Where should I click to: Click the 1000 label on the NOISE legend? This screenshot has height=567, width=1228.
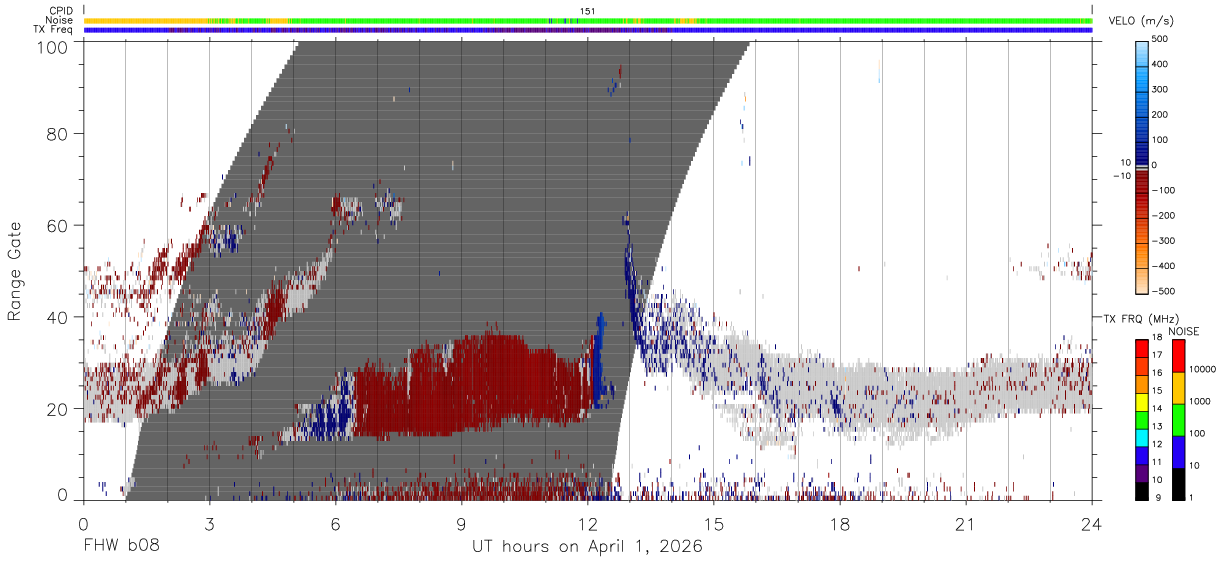[1198, 401]
